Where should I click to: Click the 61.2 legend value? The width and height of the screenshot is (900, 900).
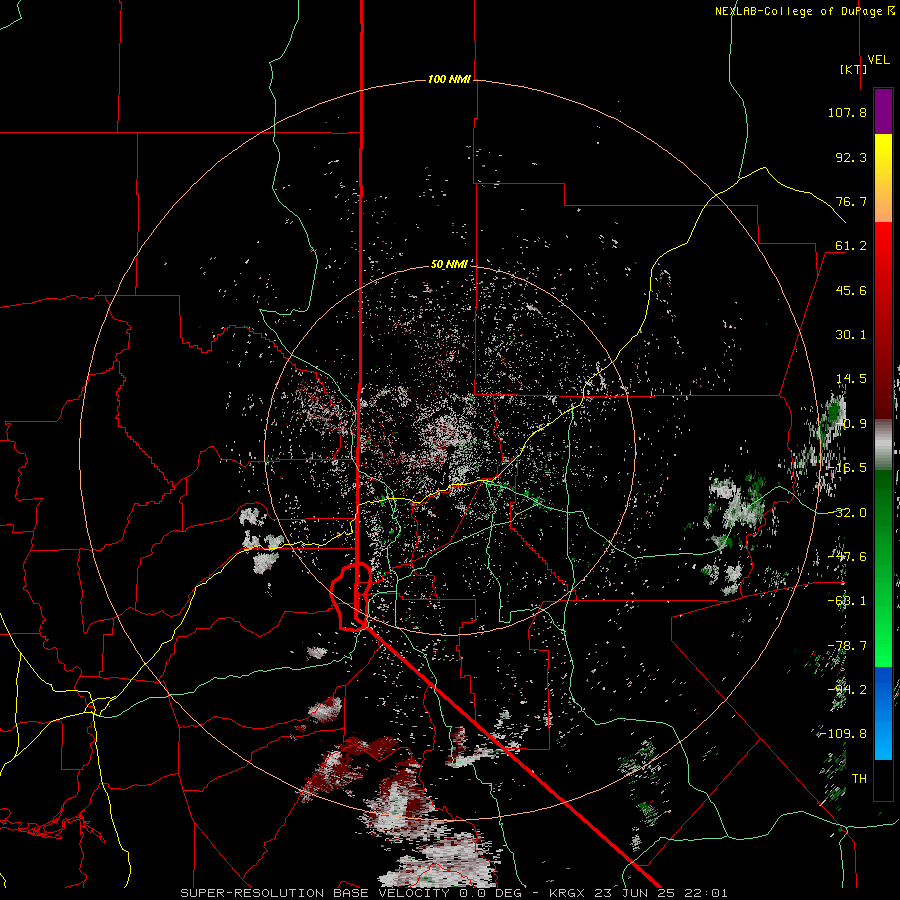pyautogui.click(x=851, y=246)
